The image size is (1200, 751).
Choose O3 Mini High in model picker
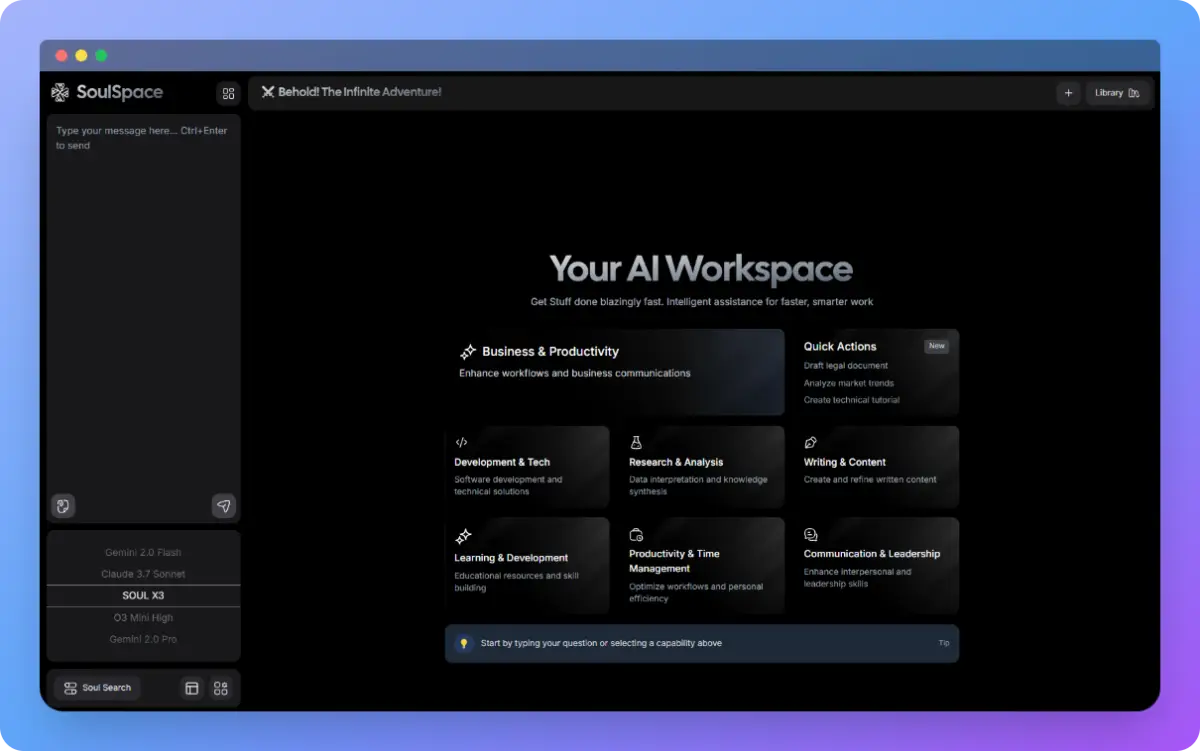tap(143, 618)
